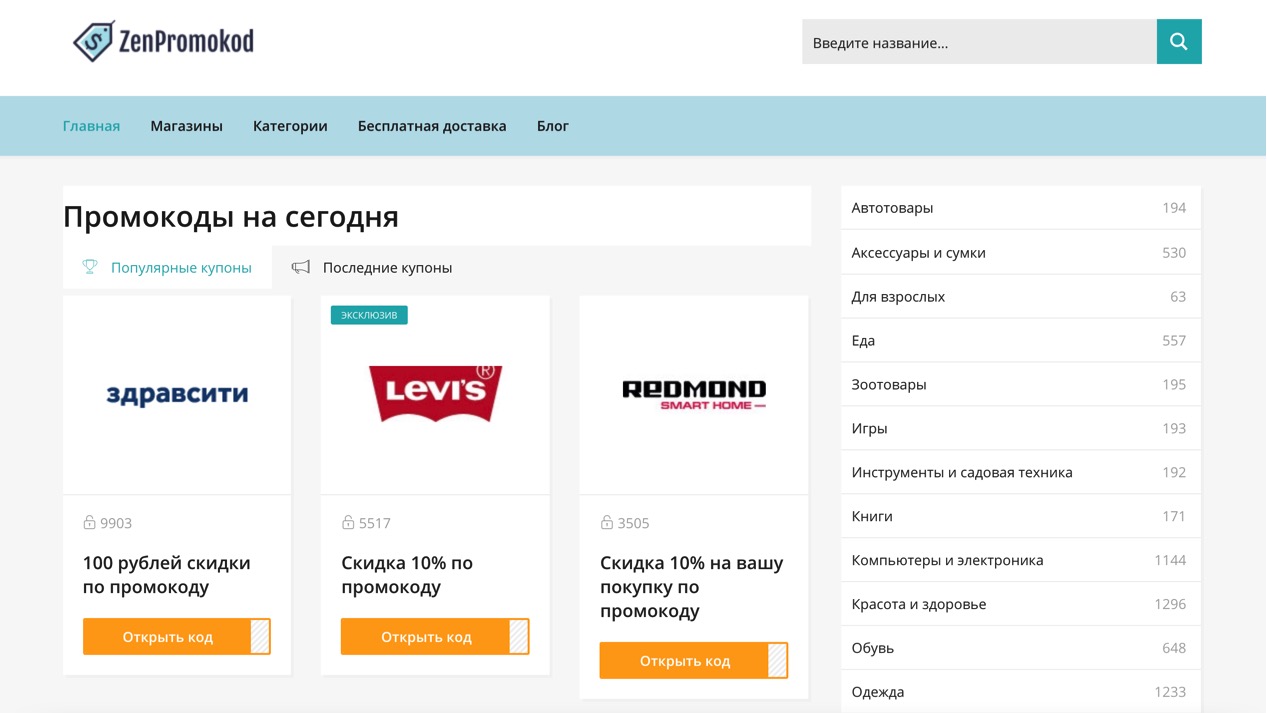
Task: Click the Здравсити logo thumbnail
Action: coord(177,394)
